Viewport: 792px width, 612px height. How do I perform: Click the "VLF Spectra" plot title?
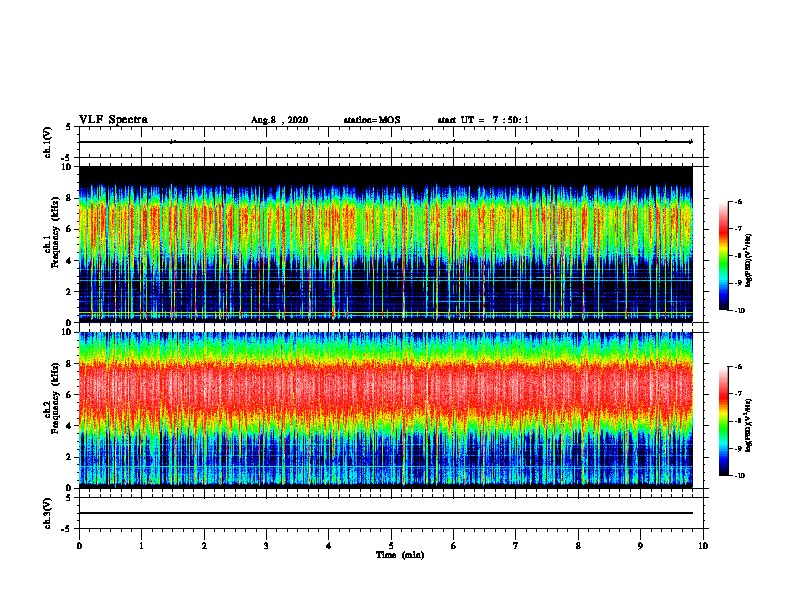[113, 120]
